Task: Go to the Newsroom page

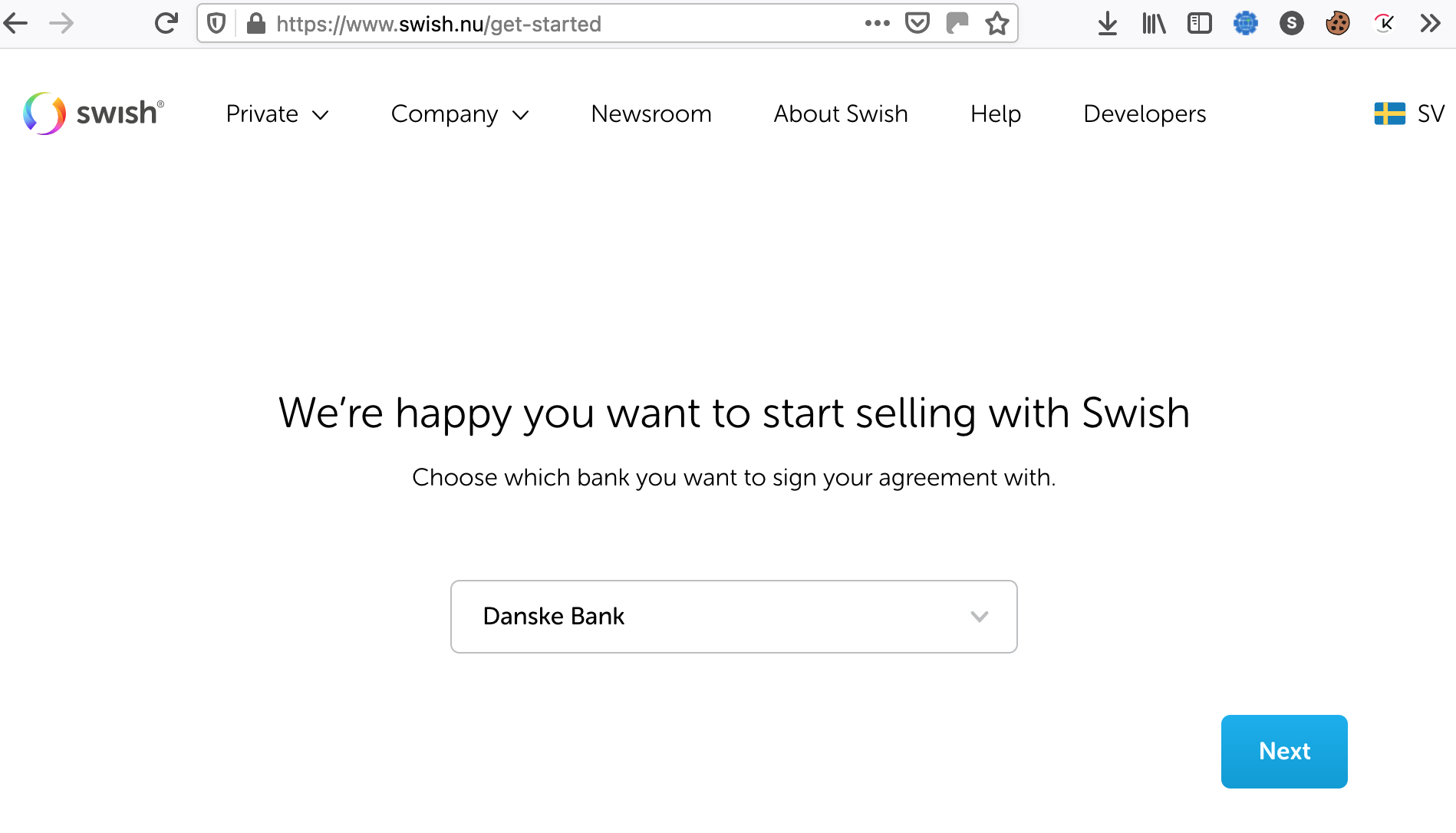Action: point(651,114)
